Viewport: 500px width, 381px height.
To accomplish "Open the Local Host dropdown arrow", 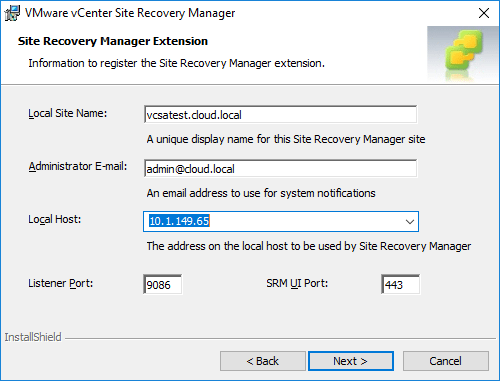I will coord(410,221).
